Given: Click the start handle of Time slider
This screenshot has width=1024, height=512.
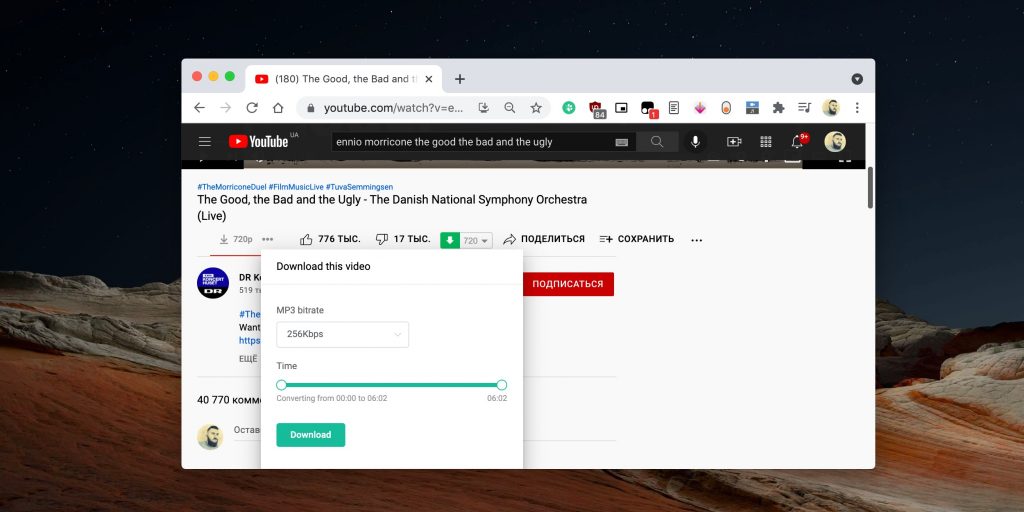Looking at the screenshot, I should tap(281, 385).
